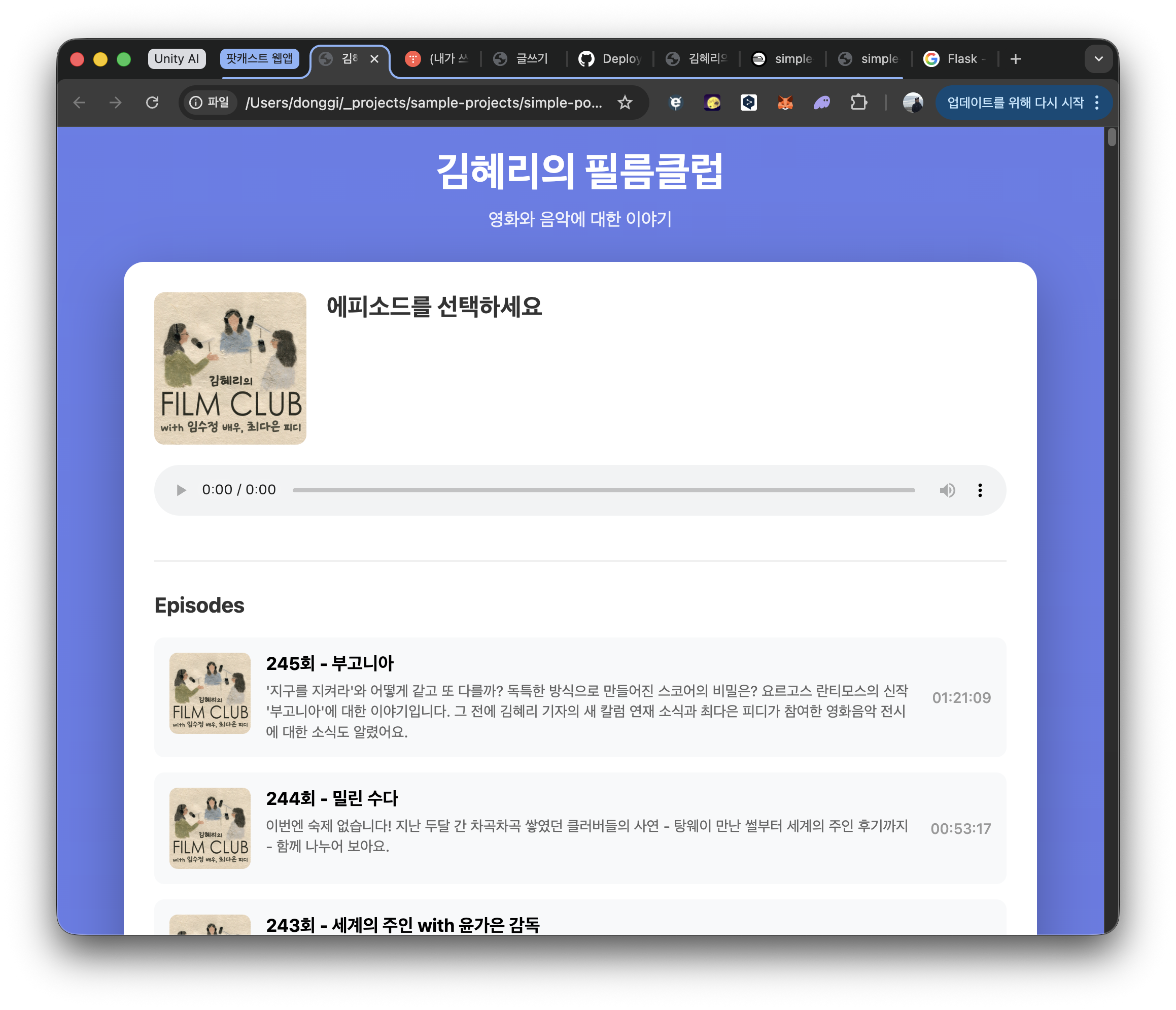Play the audio in the player
The image size is (1176, 1010).
[x=181, y=490]
